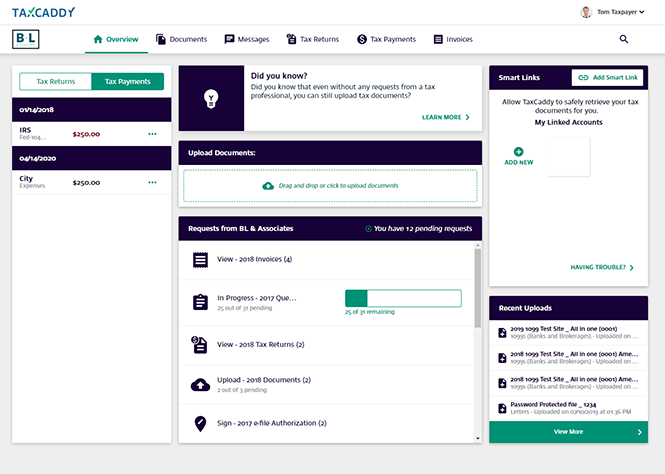Click the green plus Add New icon
The width and height of the screenshot is (665, 474).
[x=518, y=151]
